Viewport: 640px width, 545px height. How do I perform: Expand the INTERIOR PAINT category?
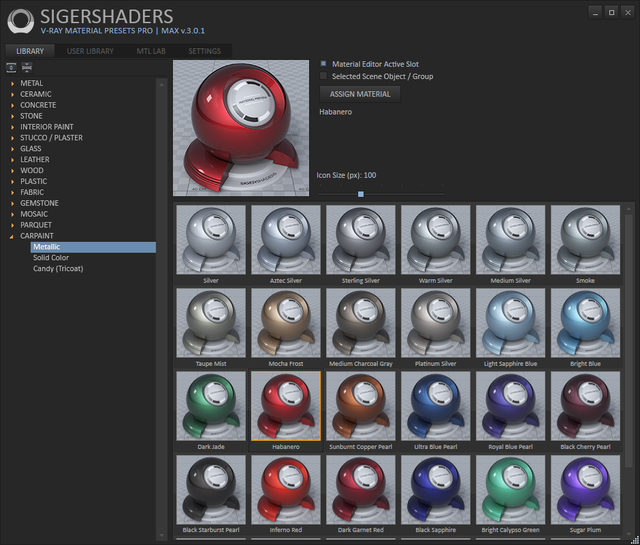click(12, 127)
